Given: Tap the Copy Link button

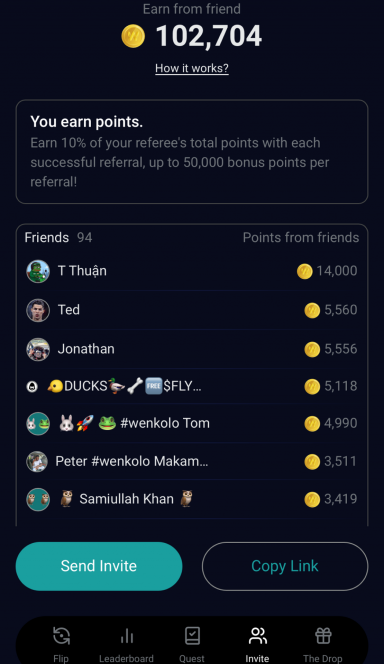Looking at the screenshot, I should tap(285, 566).
